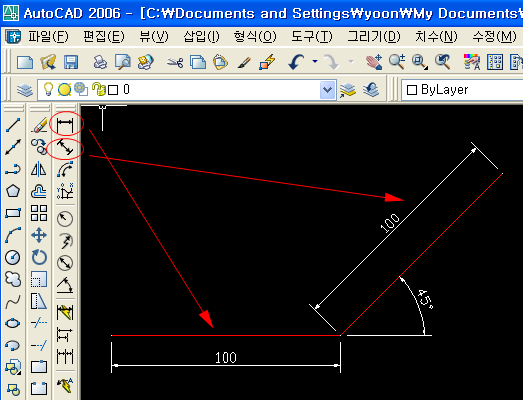Activate Match Properties brush

click(x=244, y=62)
